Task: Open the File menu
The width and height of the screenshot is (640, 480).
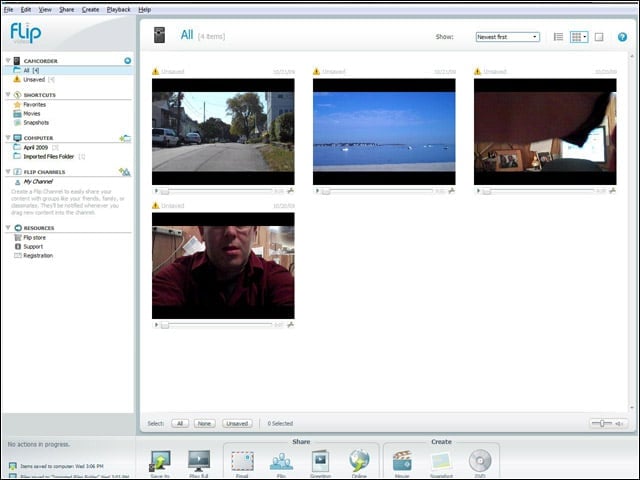Action: tap(8, 9)
